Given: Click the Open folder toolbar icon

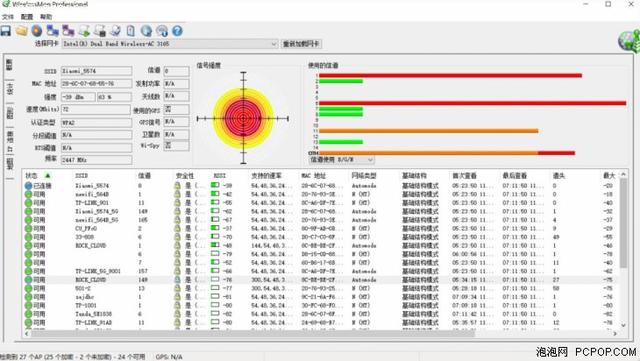Looking at the screenshot, I should tap(22, 31).
